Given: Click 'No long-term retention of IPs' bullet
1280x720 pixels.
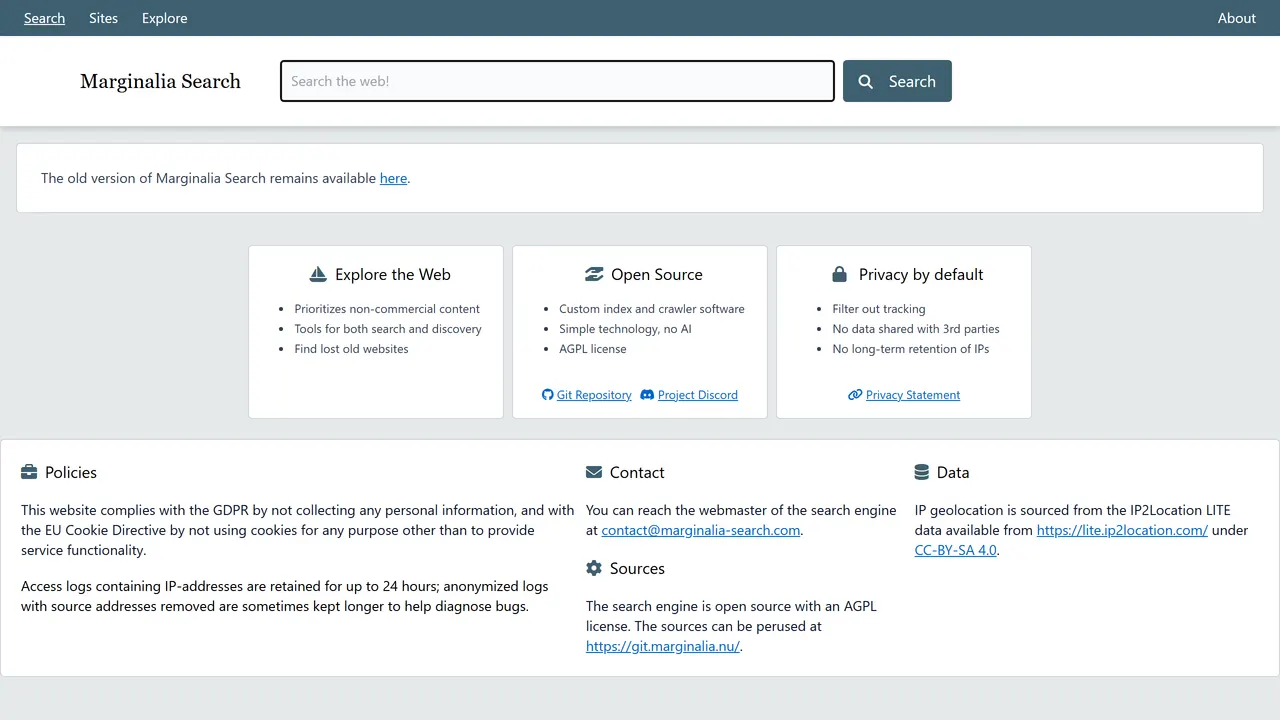Looking at the screenshot, I should pyautogui.click(x=911, y=349).
